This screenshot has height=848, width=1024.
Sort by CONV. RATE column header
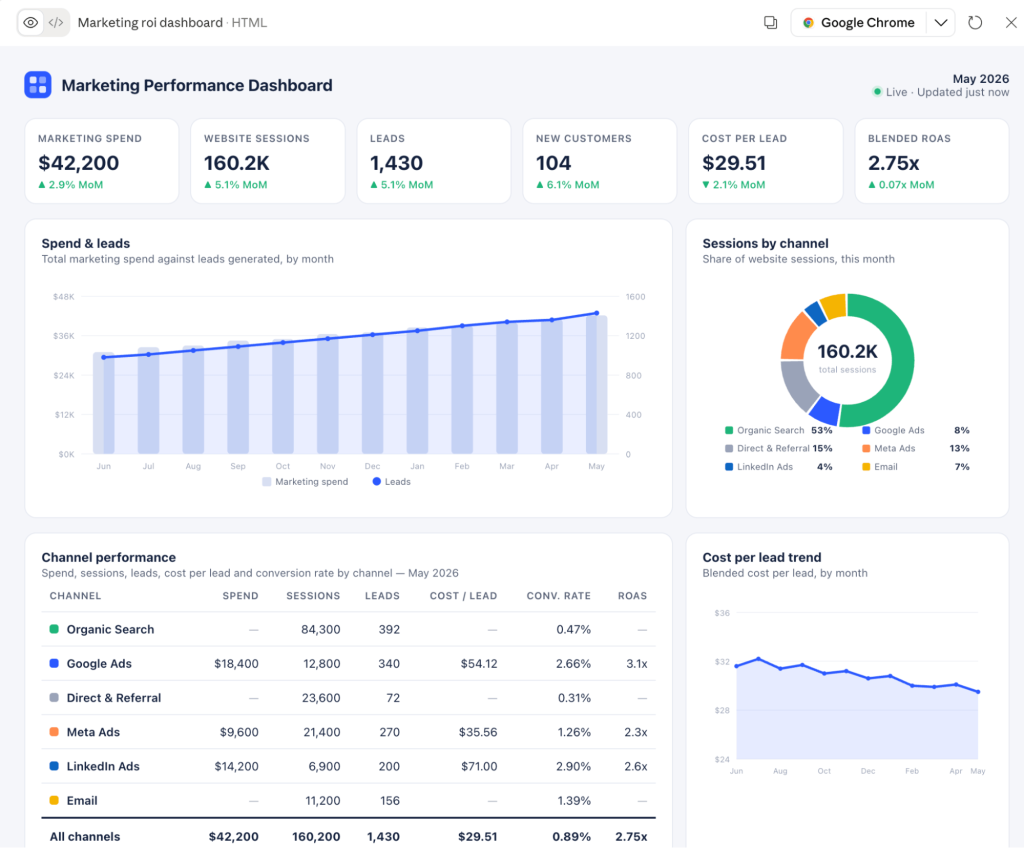point(558,596)
